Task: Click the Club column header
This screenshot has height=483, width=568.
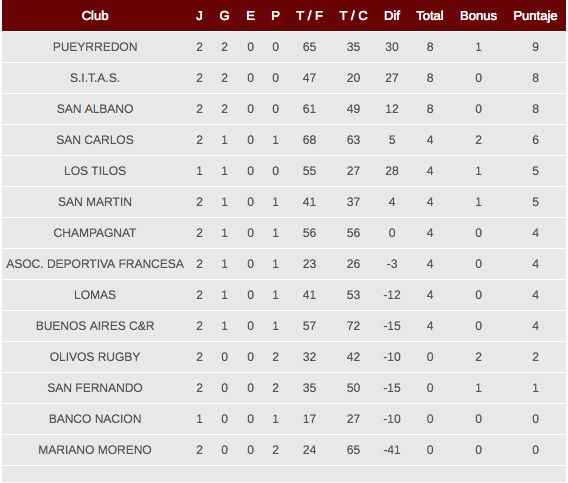Action: (x=95, y=16)
